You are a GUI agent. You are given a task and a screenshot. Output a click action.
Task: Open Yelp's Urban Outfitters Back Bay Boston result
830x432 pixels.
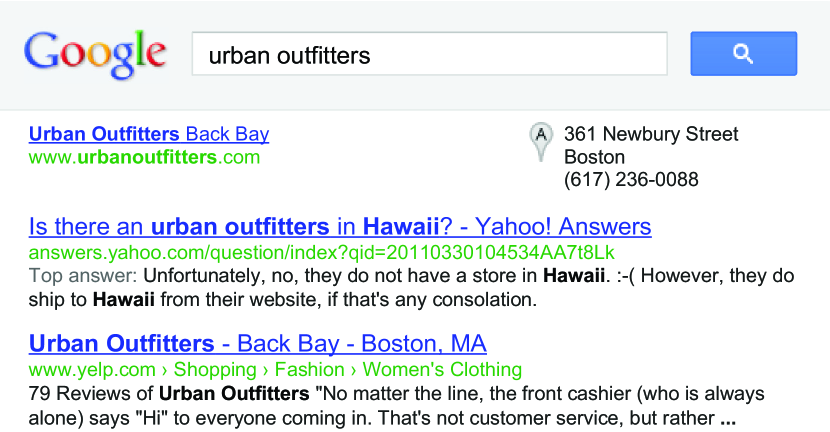(258, 344)
